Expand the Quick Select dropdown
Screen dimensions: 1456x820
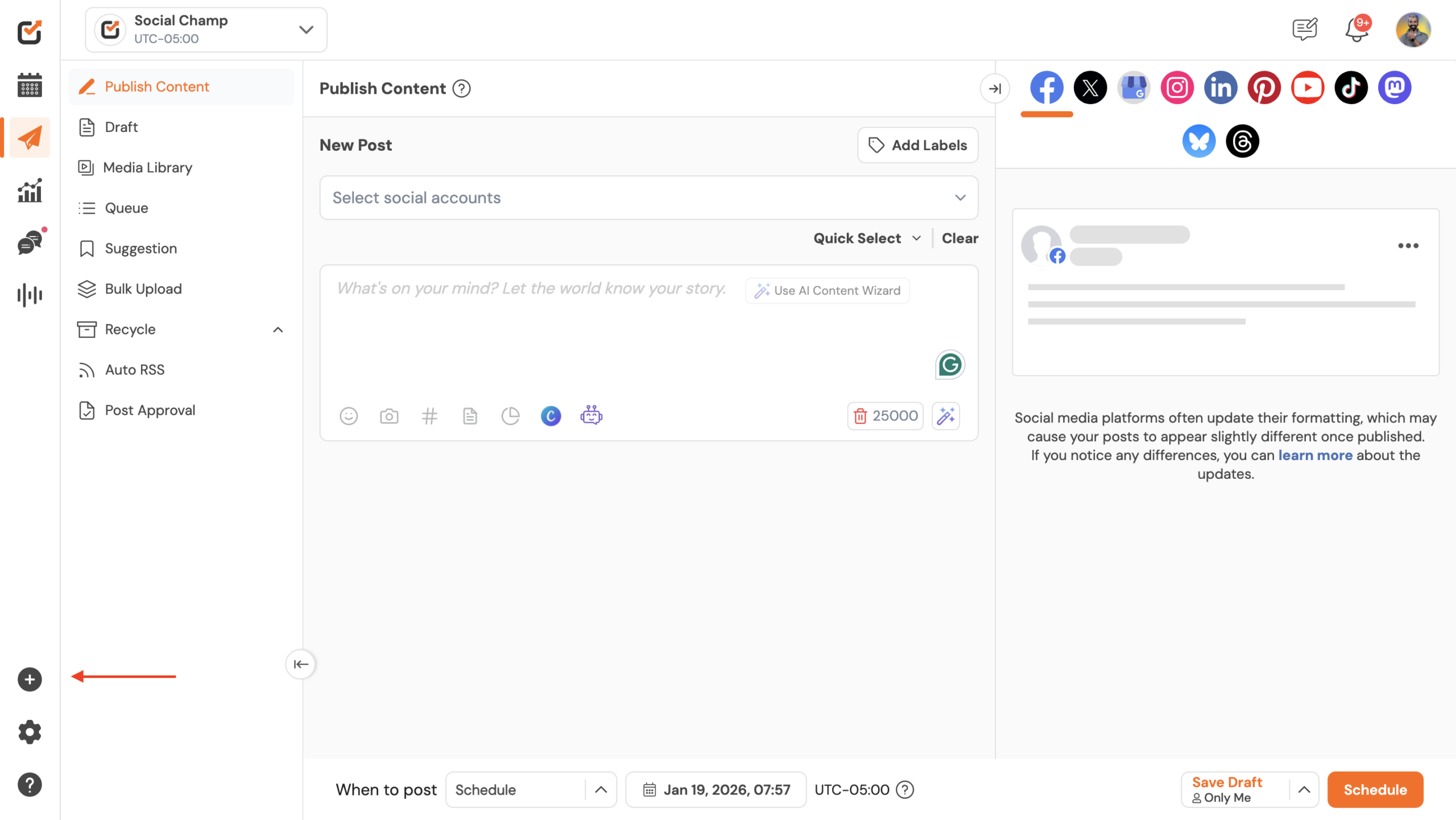[866, 238]
